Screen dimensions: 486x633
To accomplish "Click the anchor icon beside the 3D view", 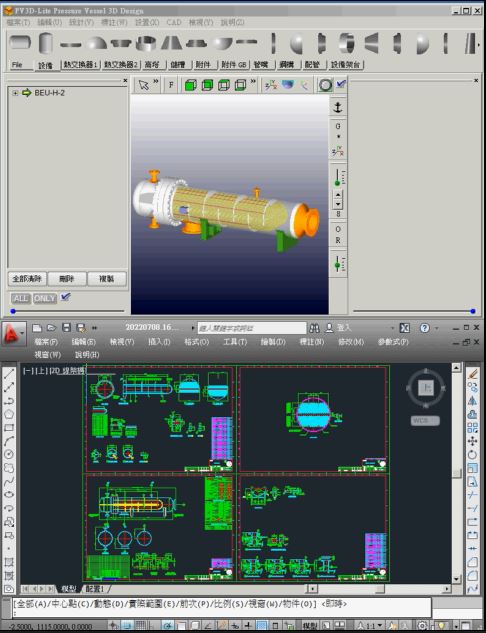I will 337,107.
